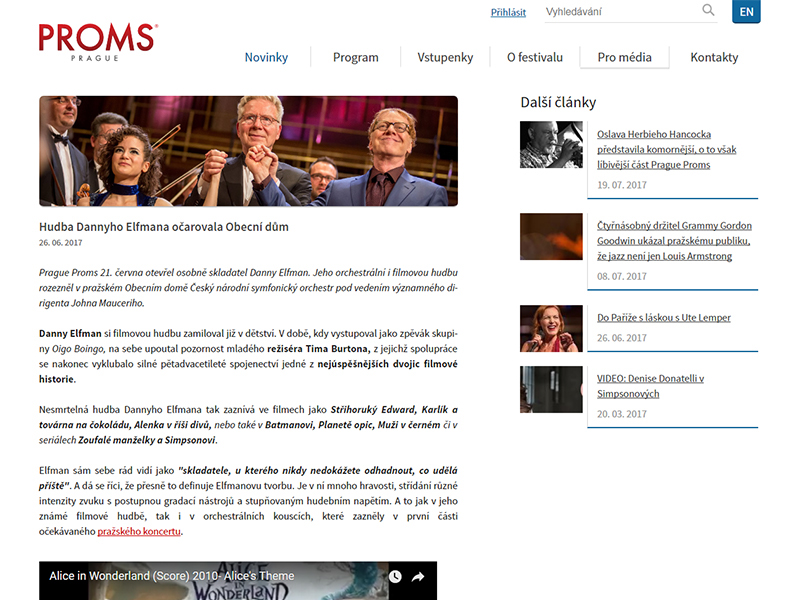Switch language with the EN button
Image resolution: width=800 pixels, height=600 pixels.
tap(746, 11)
